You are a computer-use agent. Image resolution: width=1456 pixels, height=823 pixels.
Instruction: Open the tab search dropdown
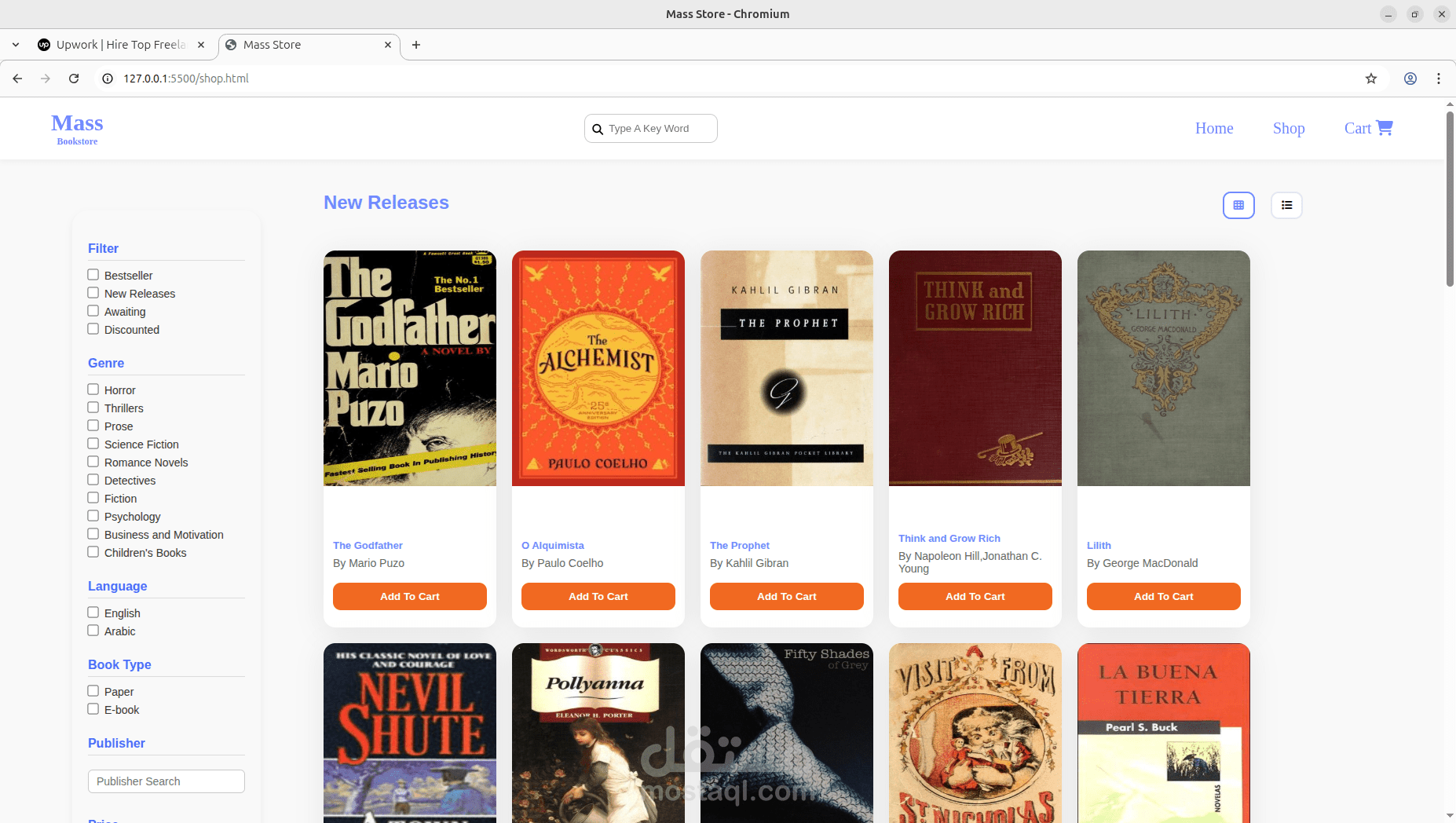(x=16, y=45)
